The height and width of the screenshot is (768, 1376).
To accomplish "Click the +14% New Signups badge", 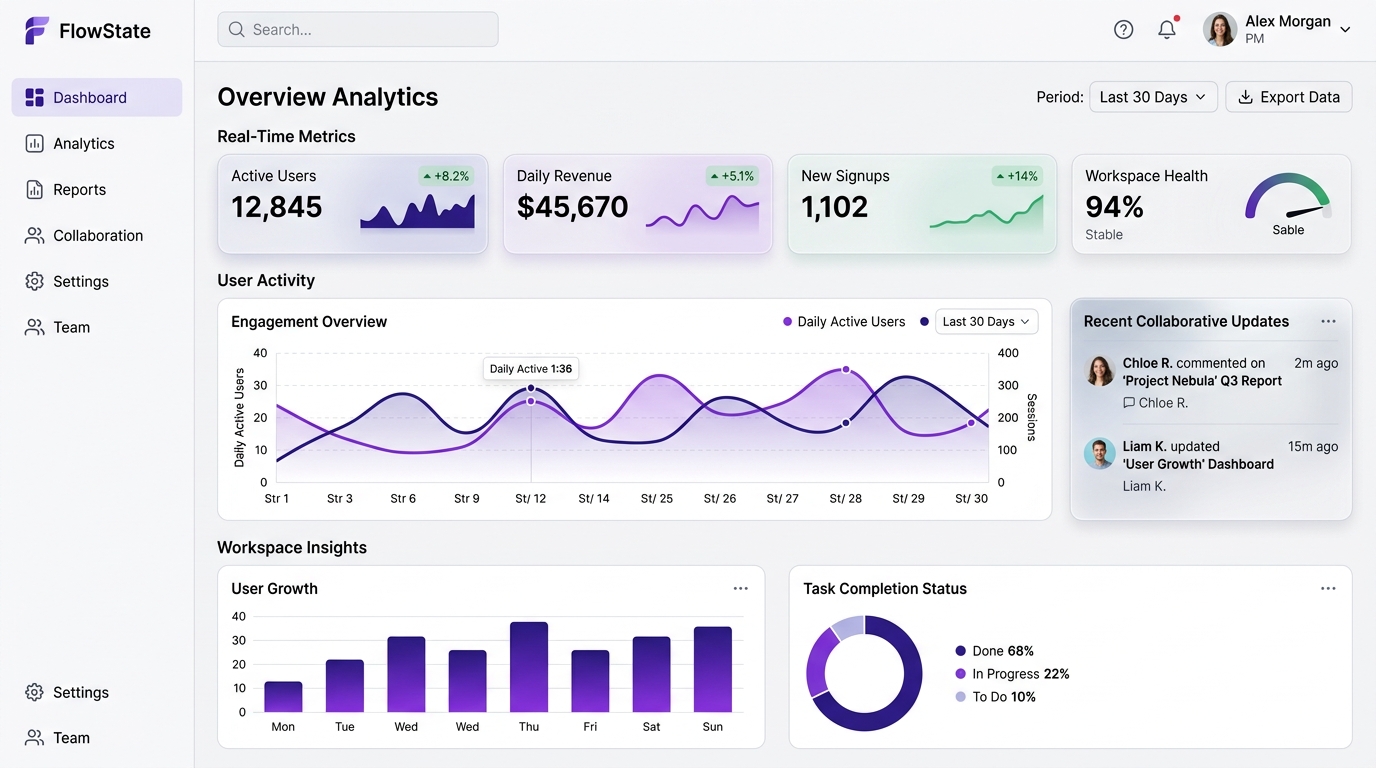I will point(1017,176).
